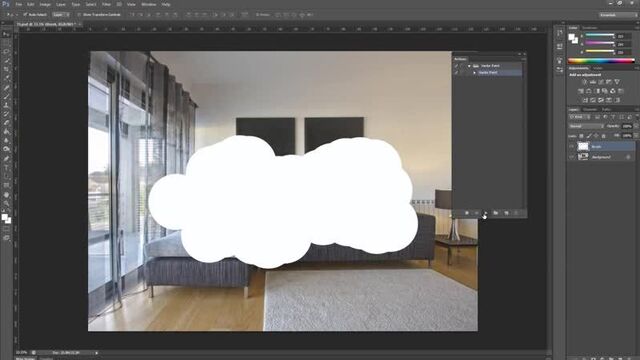Screen dimensions: 640x360
Task: Click the foreground color swatch in toolbox
Action: pyautogui.click(x=4, y=218)
